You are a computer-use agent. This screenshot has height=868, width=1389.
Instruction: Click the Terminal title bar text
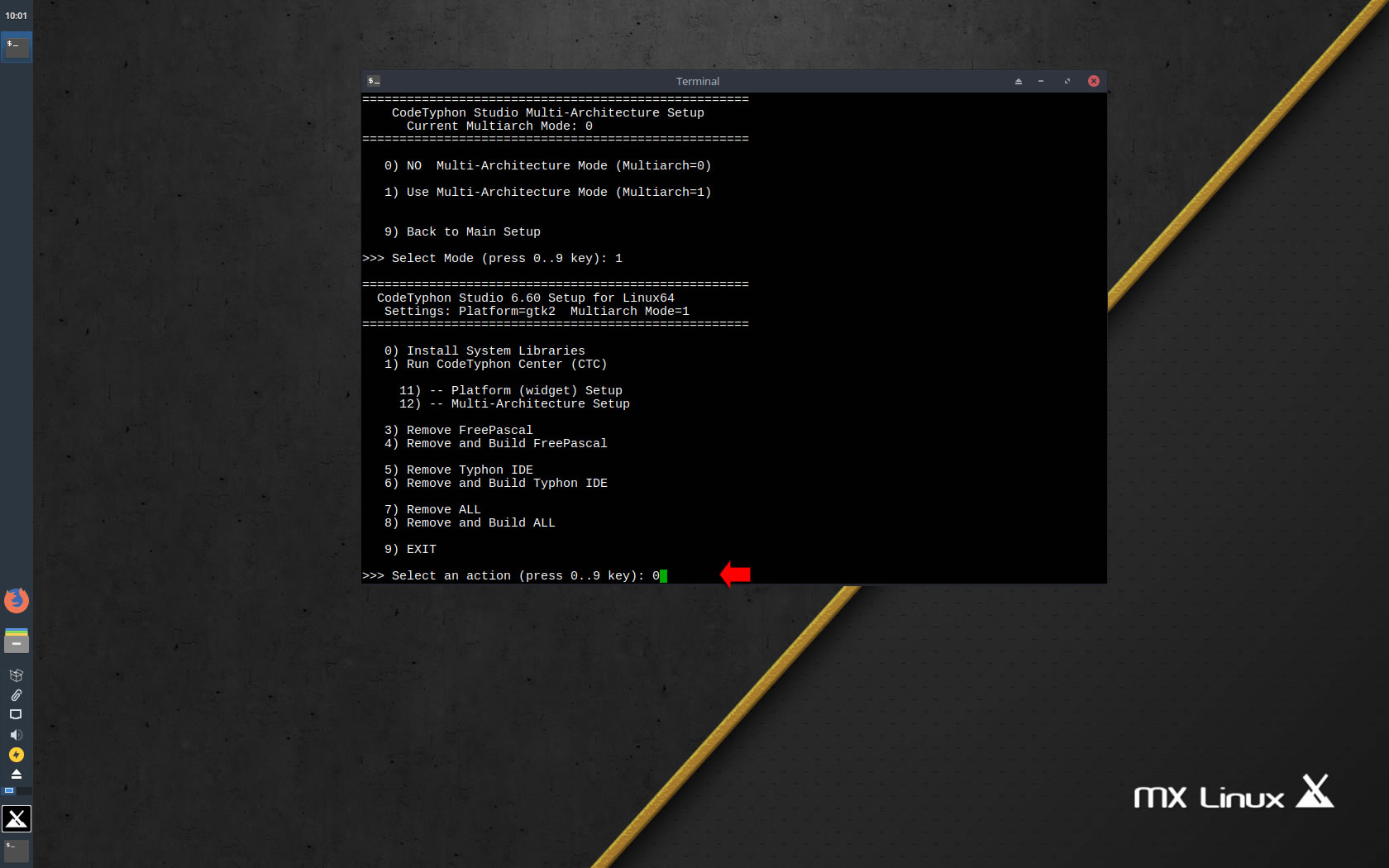698,81
